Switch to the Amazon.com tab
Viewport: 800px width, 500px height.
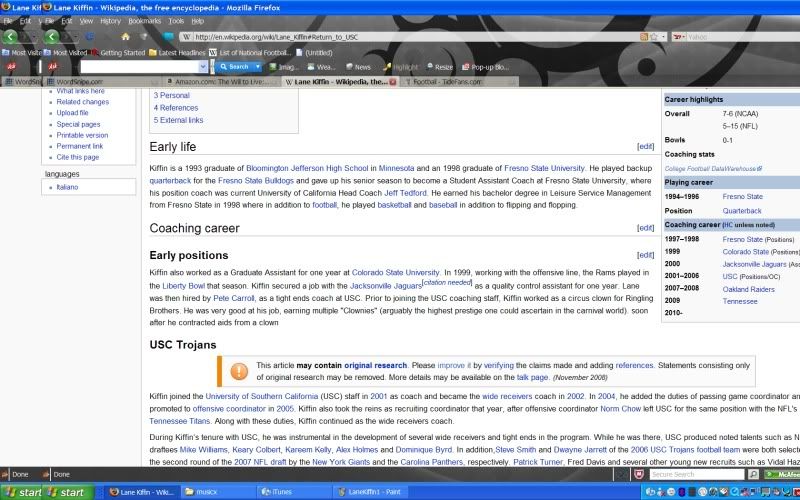coord(222,82)
